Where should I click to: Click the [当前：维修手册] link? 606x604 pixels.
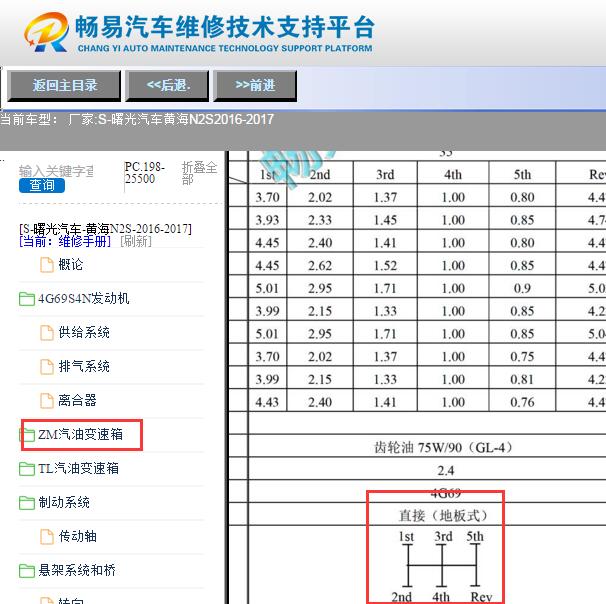[x=65, y=242]
